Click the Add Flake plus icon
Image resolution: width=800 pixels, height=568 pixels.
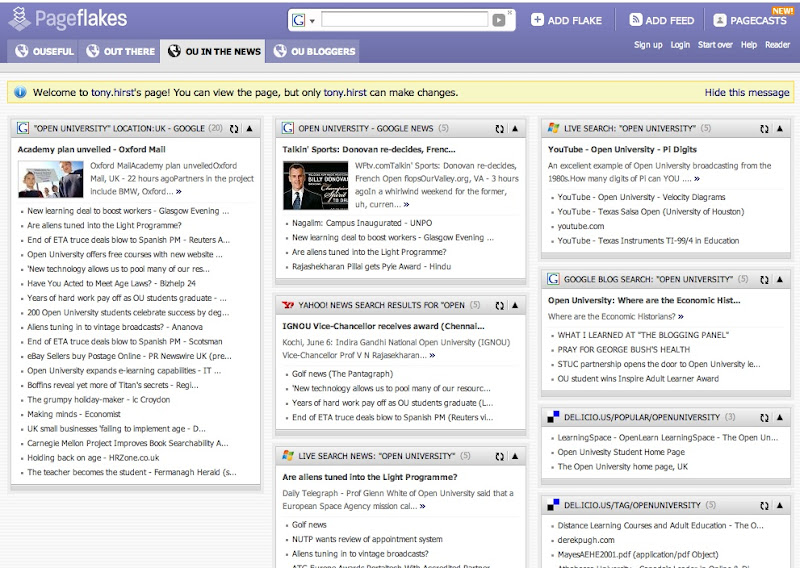(537, 20)
